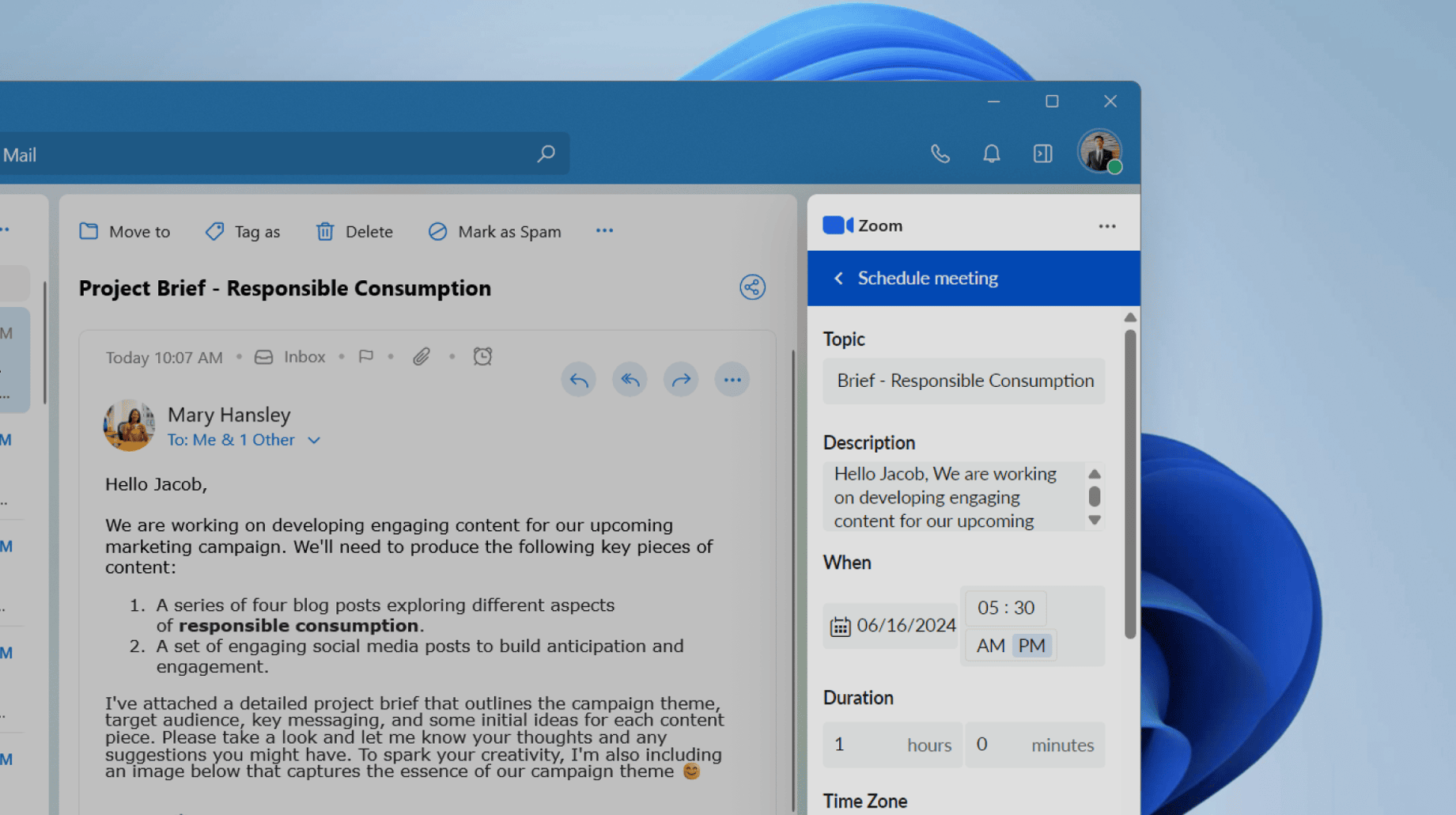Reply to the email with the reply arrow
Image resolution: width=1456 pixels, height=815 pixels.
579,380
